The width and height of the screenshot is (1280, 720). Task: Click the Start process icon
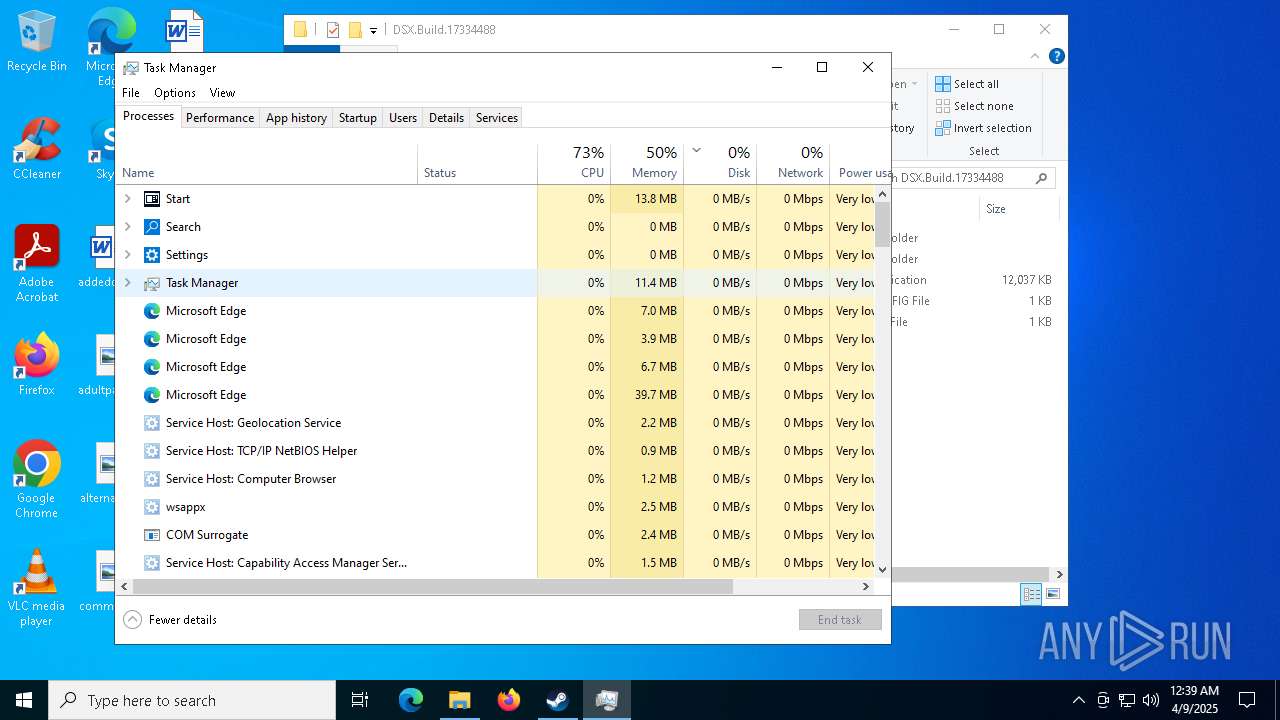pos(152,199)
